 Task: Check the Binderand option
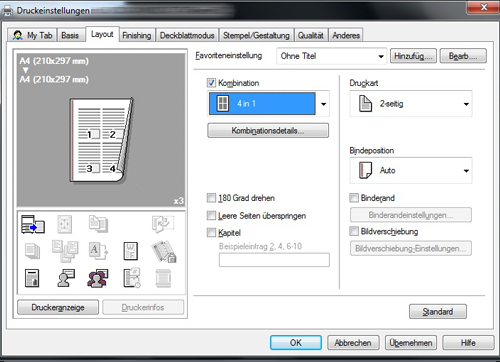[354, 198]
